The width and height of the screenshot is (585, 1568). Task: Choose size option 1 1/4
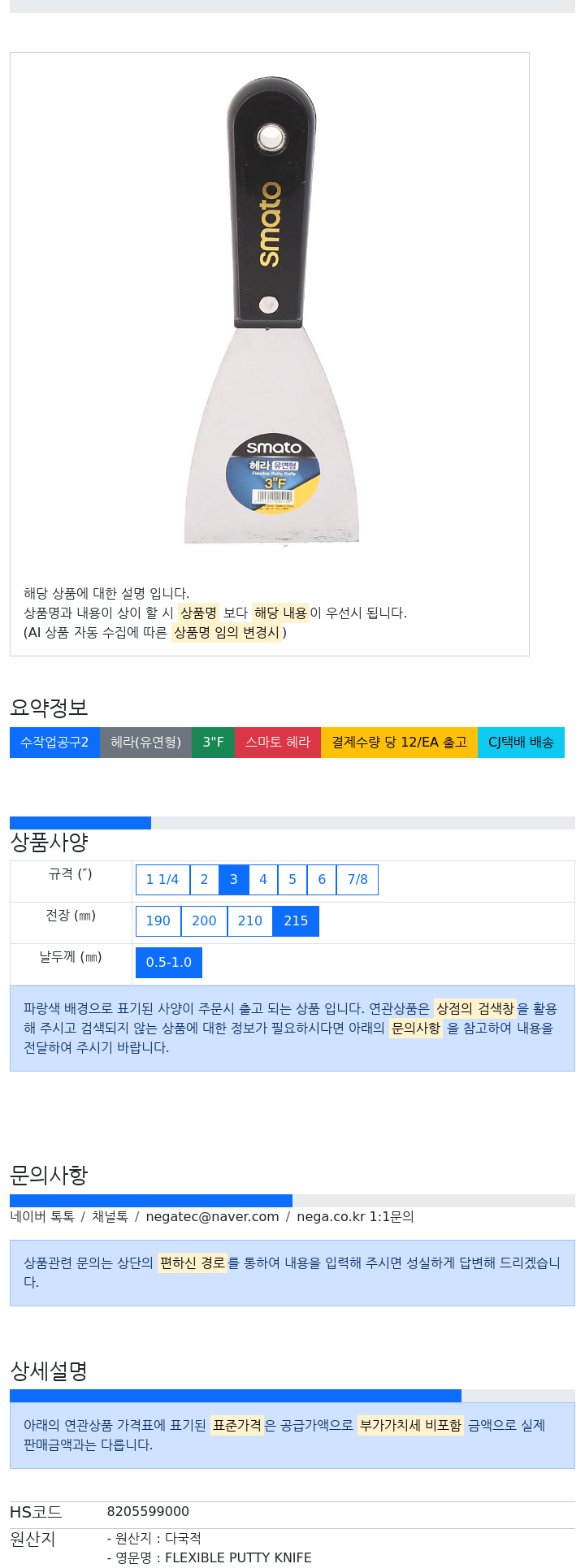[162, 880]
